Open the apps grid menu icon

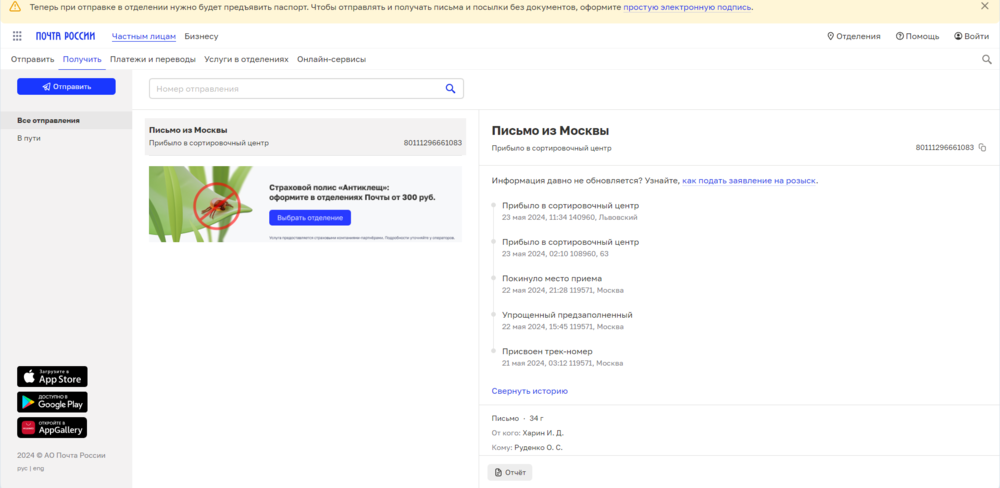click(17, 36)
